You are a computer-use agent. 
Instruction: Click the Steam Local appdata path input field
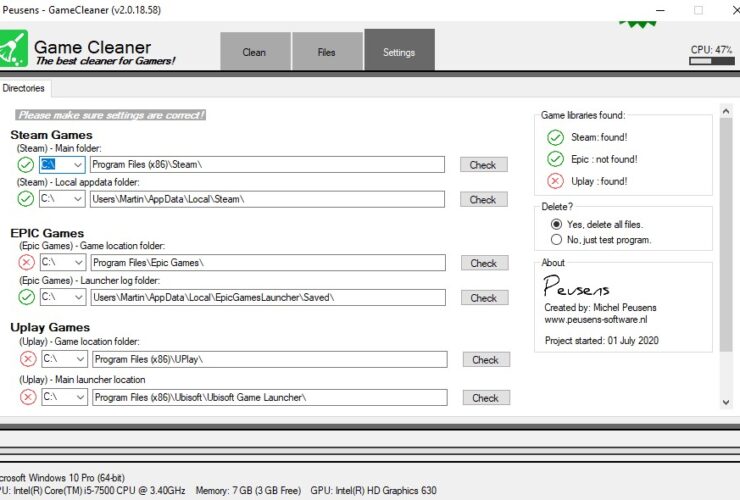pos(265,199)
